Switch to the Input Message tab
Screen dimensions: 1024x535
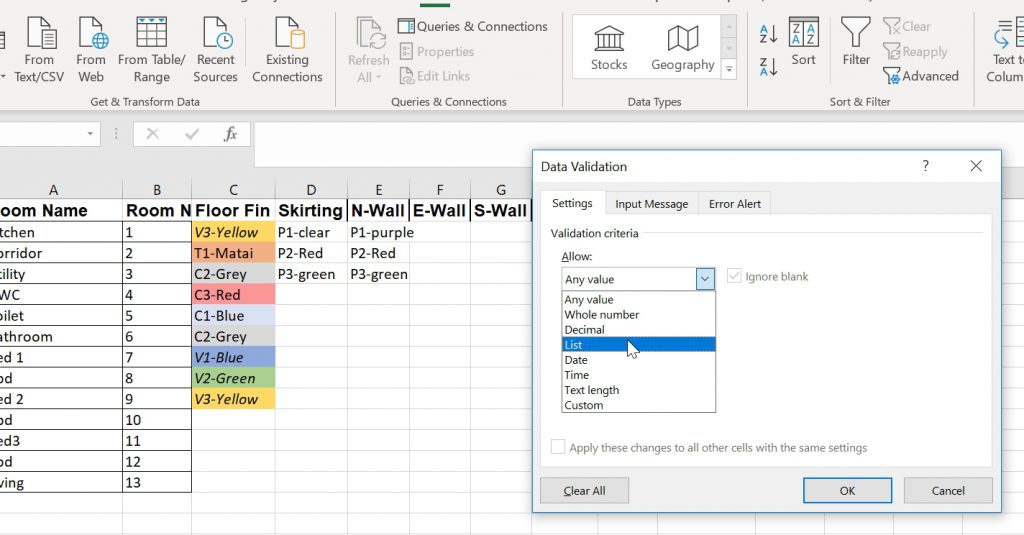pos(651,204)
